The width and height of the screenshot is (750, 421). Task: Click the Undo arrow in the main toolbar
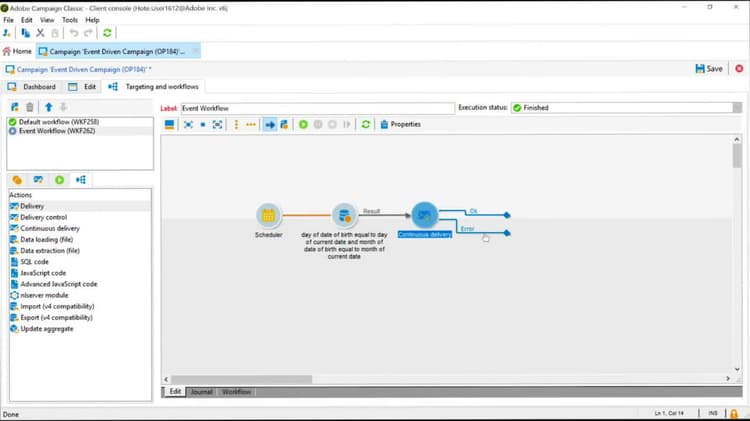tap(74, 33)
